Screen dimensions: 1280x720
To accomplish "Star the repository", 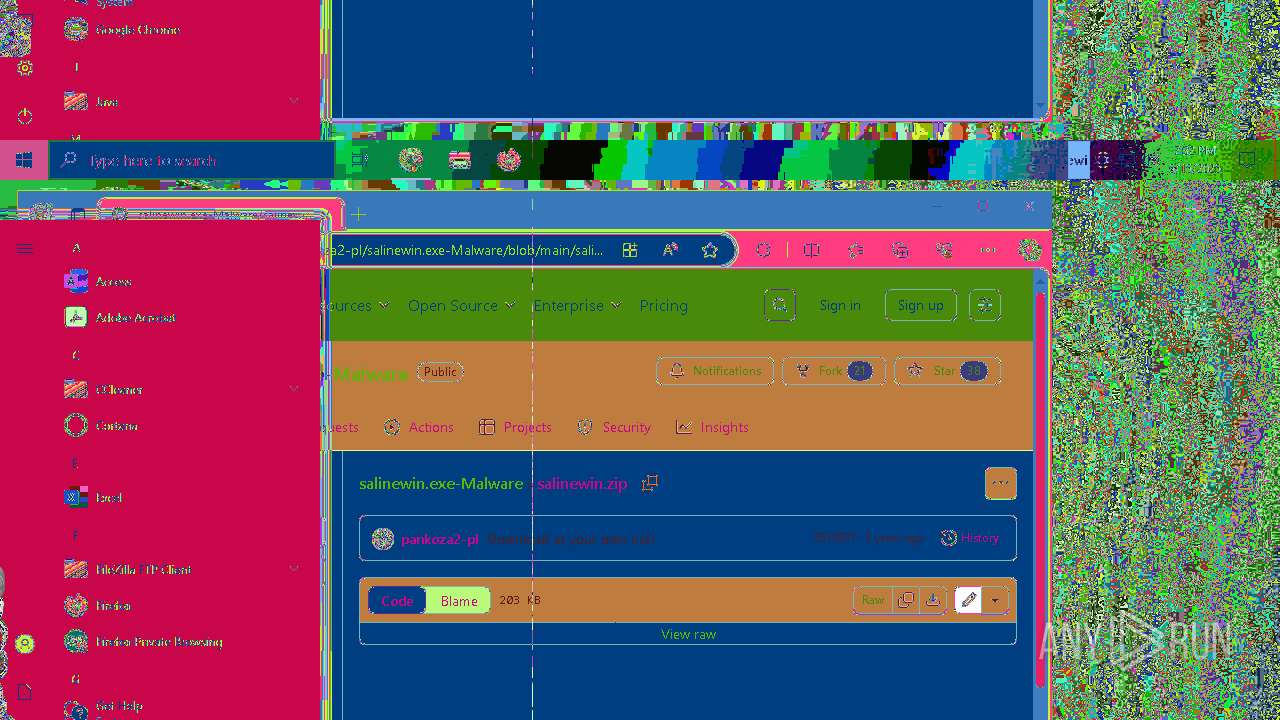I will coord(947,371).
